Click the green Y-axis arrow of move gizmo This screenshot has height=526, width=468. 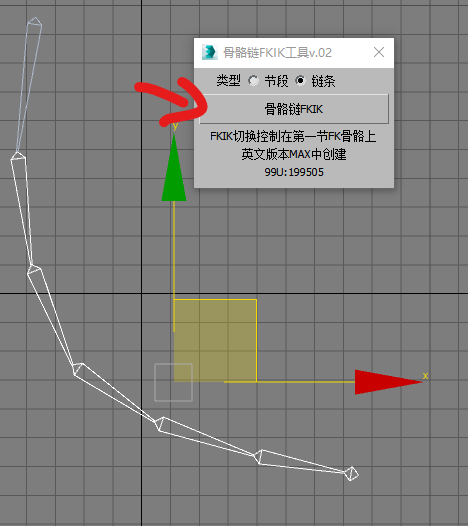point(174,168)
